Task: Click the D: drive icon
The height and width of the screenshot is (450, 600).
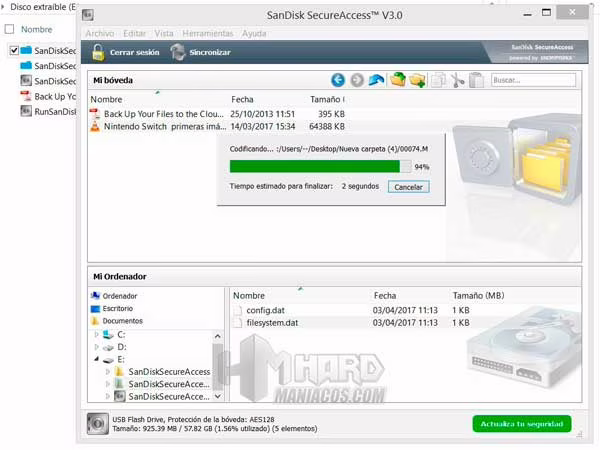Action: [108, 347]
